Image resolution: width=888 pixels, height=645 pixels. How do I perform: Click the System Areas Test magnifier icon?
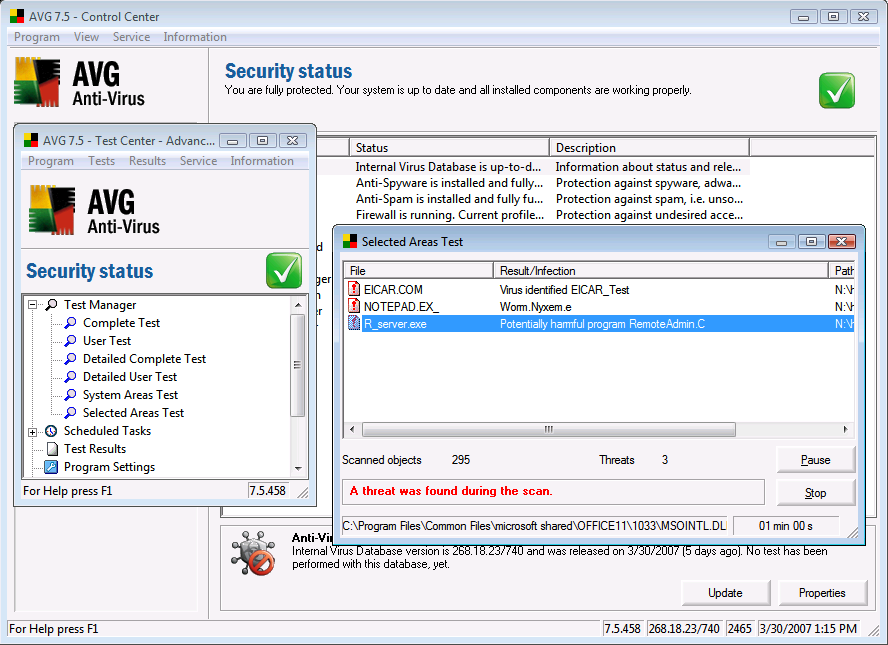pyautogui.click(x=70, y=395)
